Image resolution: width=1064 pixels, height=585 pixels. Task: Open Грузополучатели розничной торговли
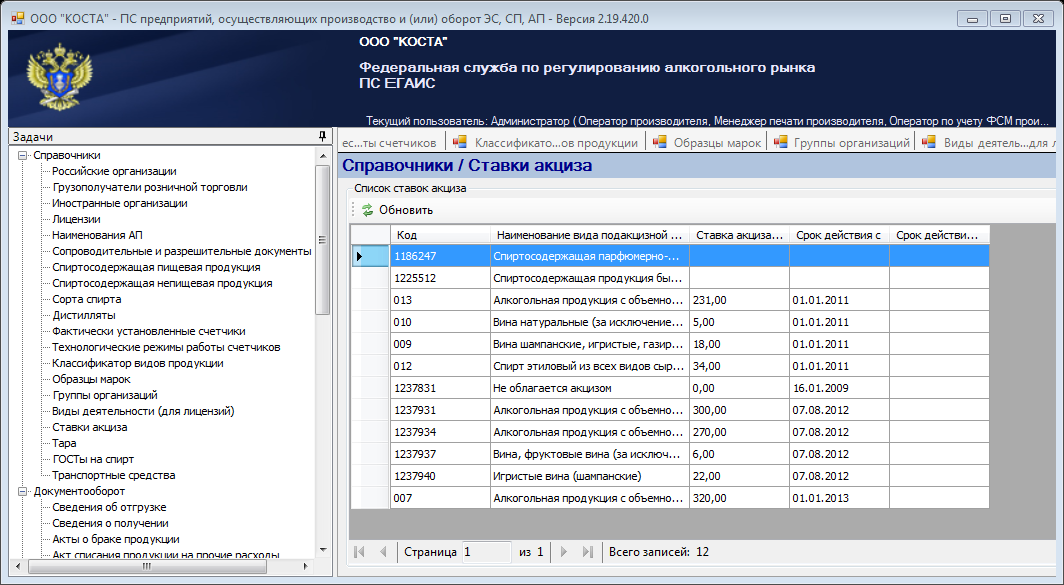point(149,187)
